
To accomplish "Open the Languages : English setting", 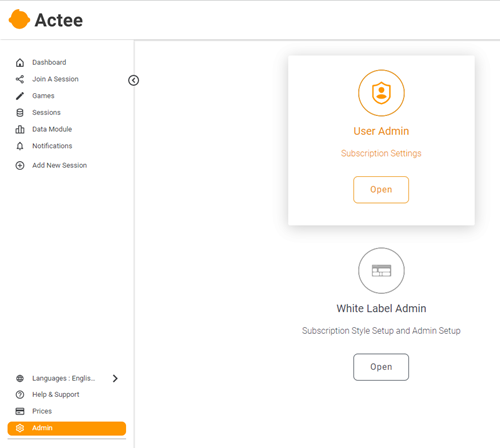I will point(64,378).
